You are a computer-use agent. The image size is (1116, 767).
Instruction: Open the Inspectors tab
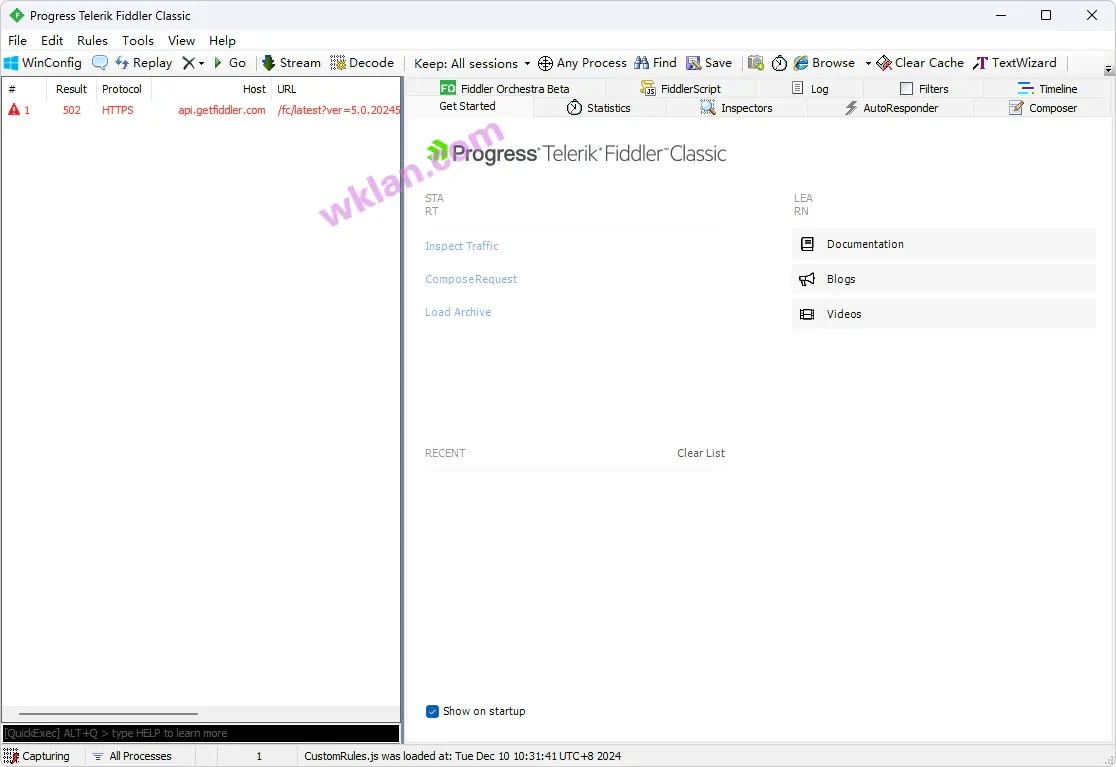point(736,108)
